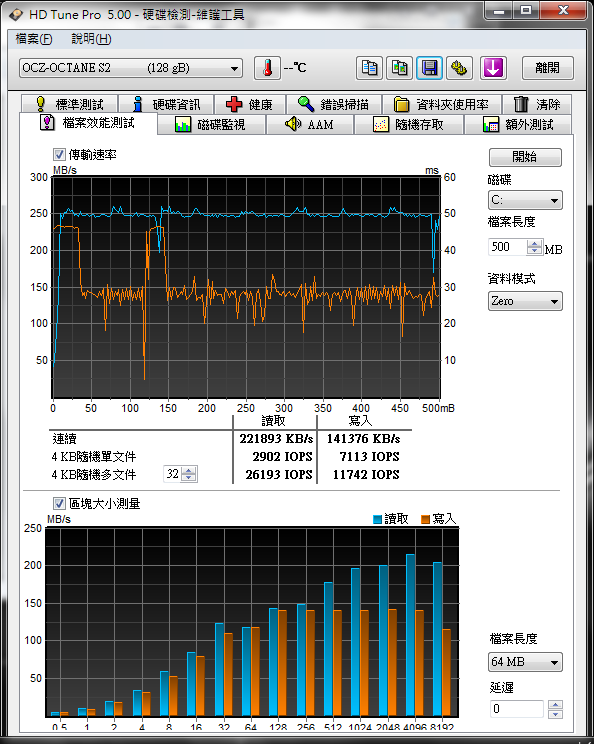The image size is (594, 744).
Task: Click the 4 KB隨機多文件 row label
Action: click(94, 474)
